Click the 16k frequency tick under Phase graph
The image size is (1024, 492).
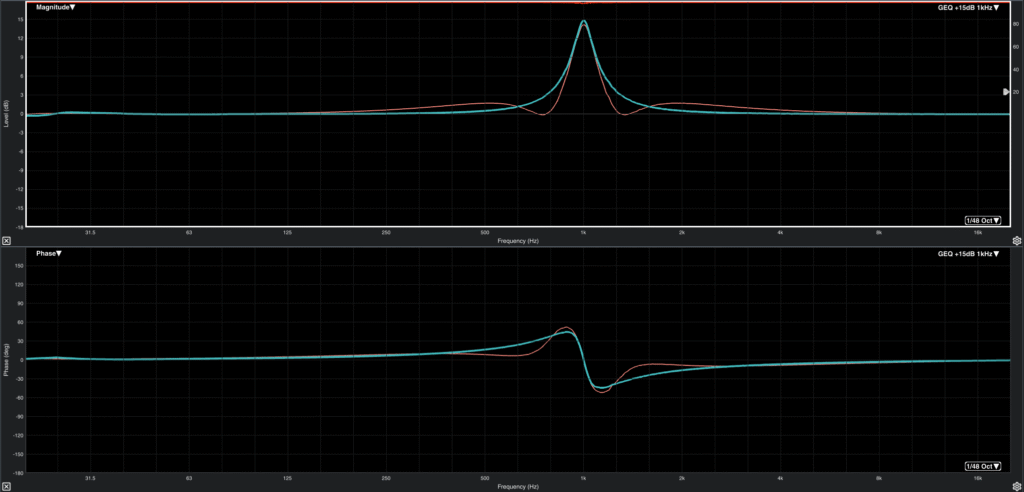pyautogui.click(x=978, y=479)
